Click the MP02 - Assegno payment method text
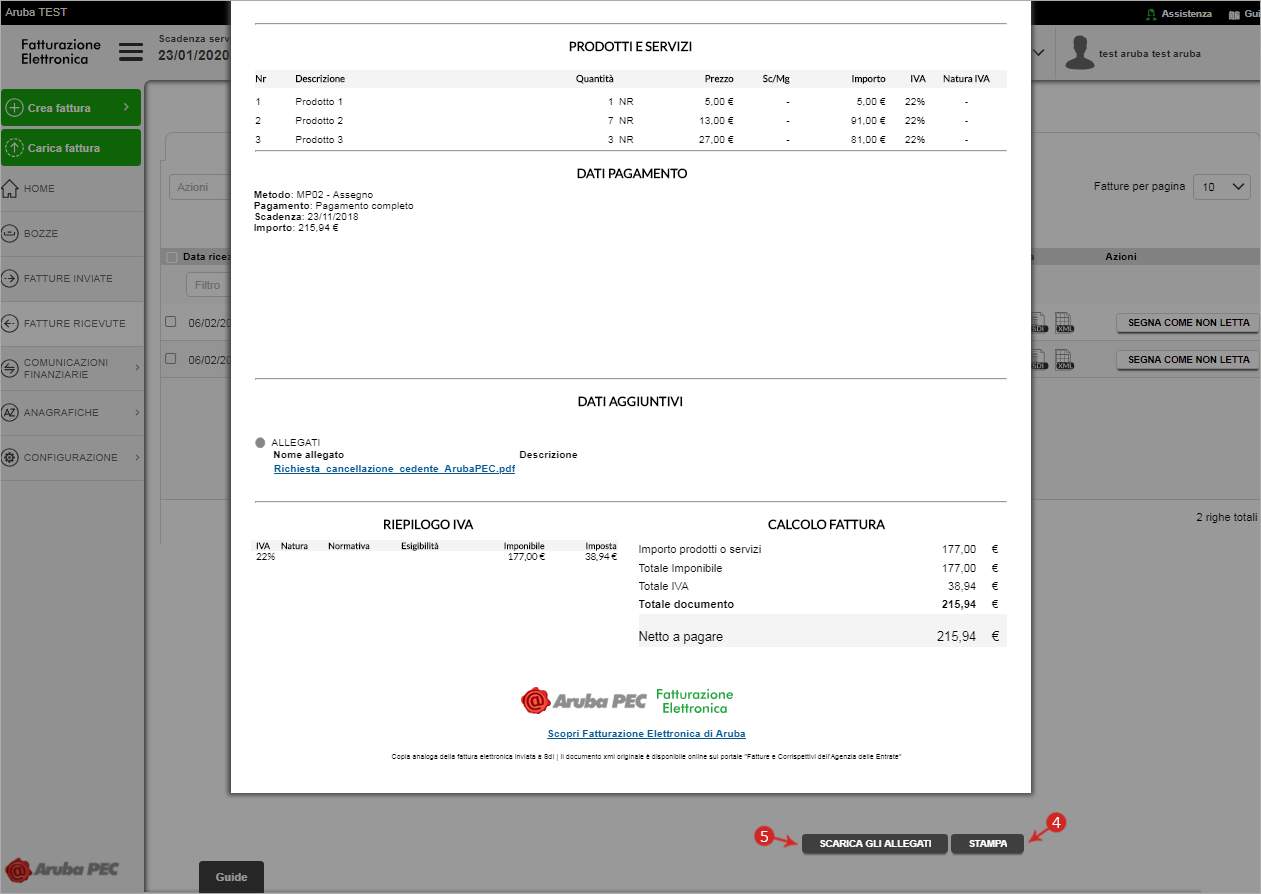The image size is (1261, 894). [x=334, y=194]
